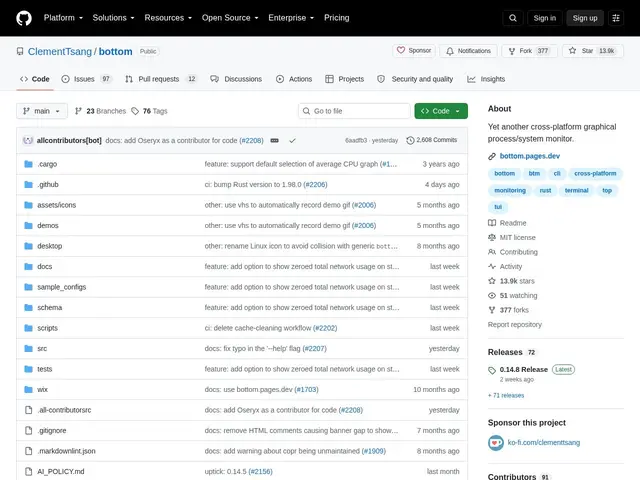Viewport: 640px width, 480px height.
Task: Click the demos folder icon
Action: 28,225
